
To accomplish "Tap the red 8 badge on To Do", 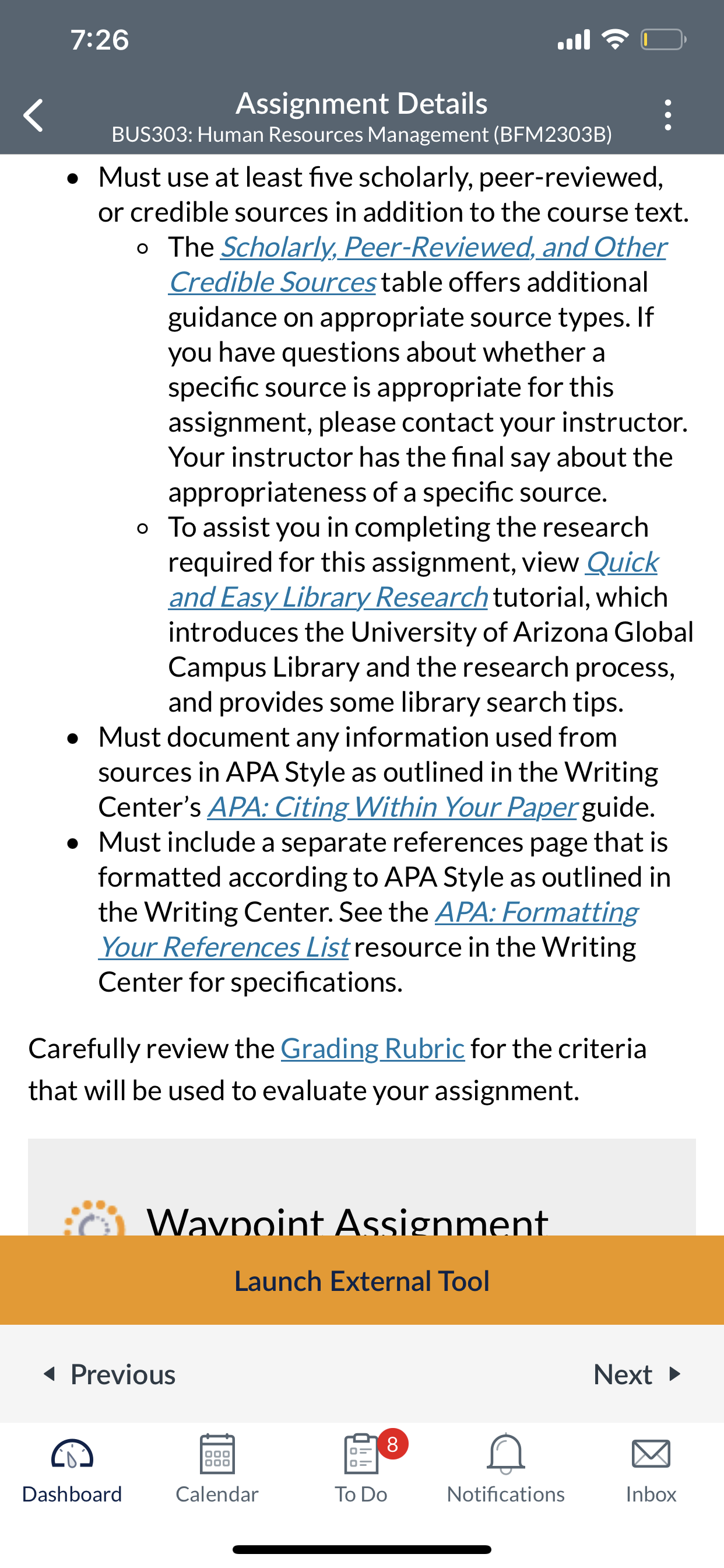I will (x=392, y=1443).
